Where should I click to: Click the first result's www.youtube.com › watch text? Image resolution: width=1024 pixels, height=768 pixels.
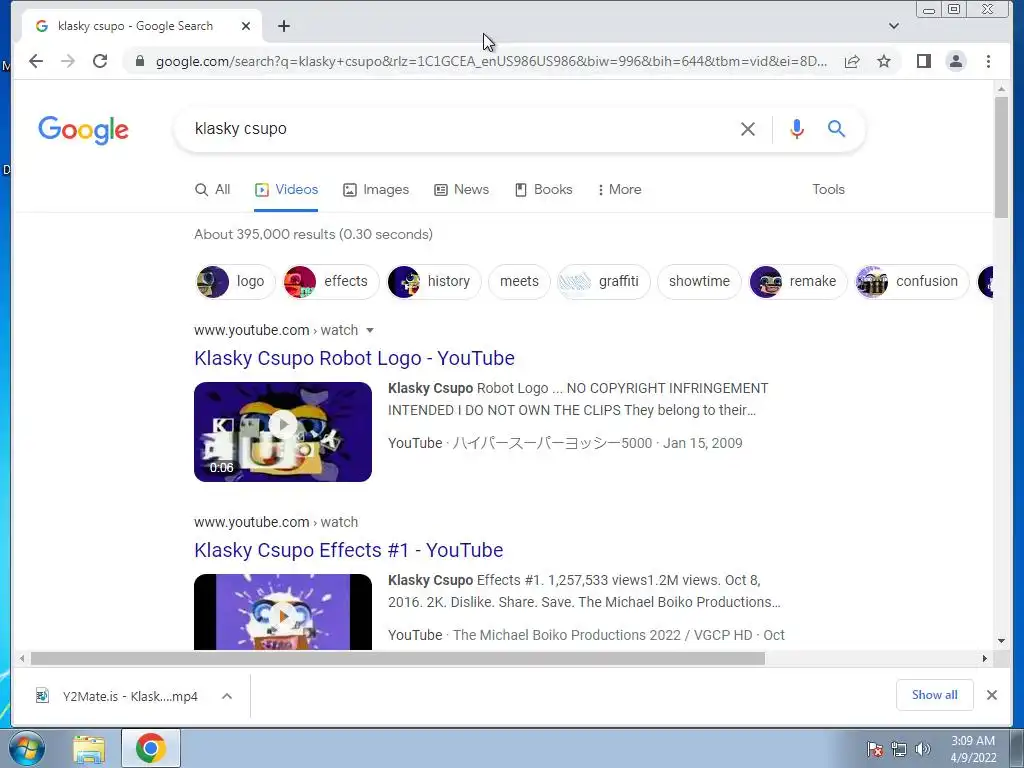pyautogui.click(x=276, y=330)
